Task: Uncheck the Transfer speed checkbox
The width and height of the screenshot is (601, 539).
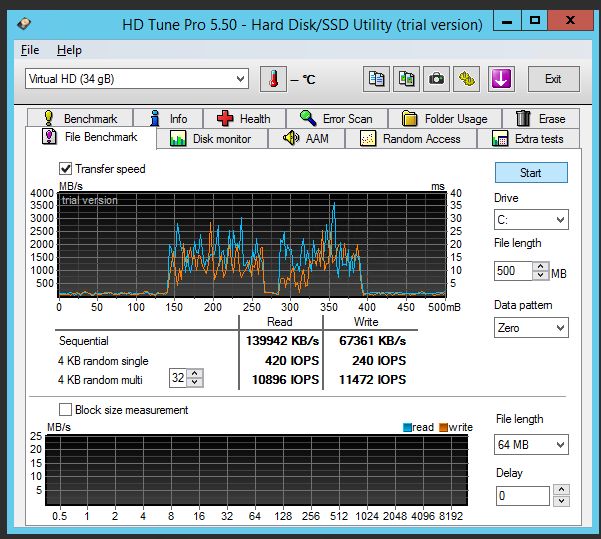Action: [66, 169]
